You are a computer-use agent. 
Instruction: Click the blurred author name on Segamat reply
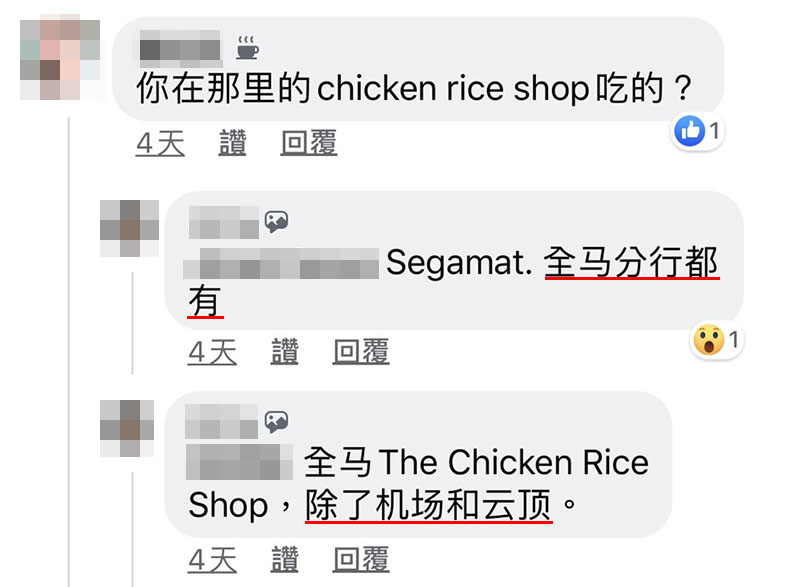223,222
